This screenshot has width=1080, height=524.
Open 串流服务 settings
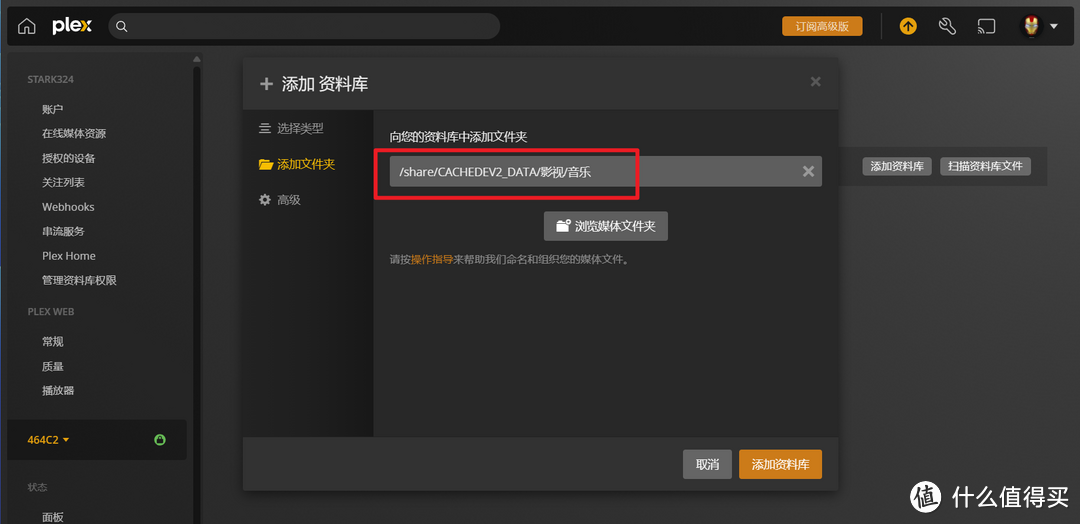(63, 231)
